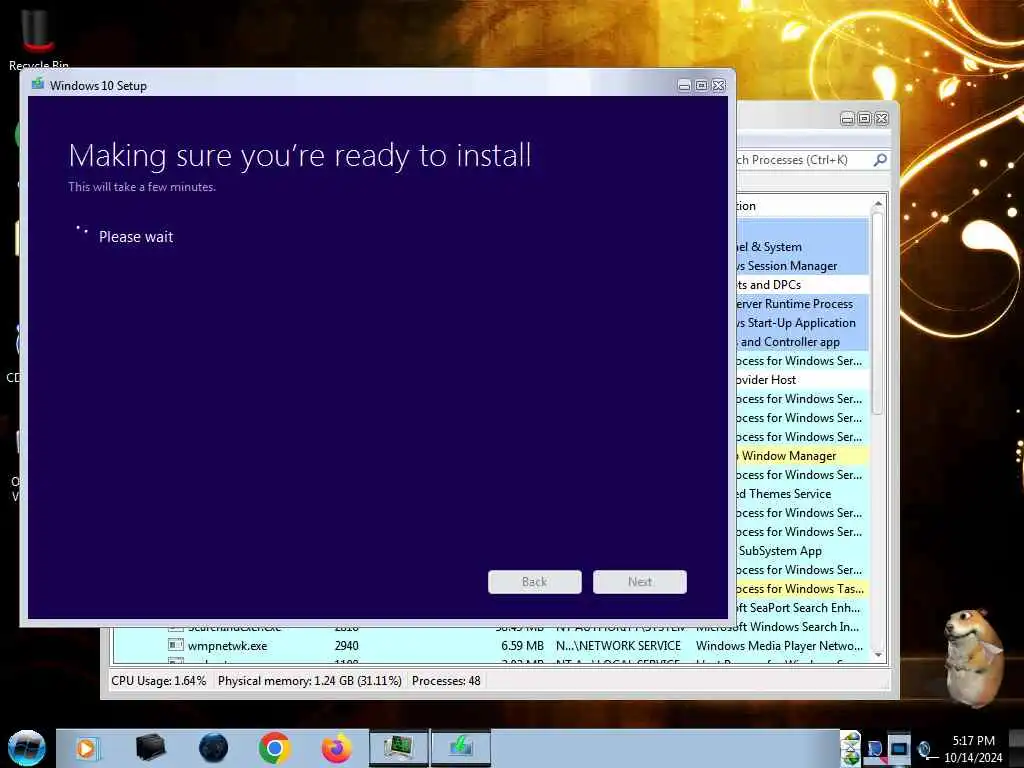Open the black box app on the taskbar
1024x768 pixels.
tap(150, 747)
